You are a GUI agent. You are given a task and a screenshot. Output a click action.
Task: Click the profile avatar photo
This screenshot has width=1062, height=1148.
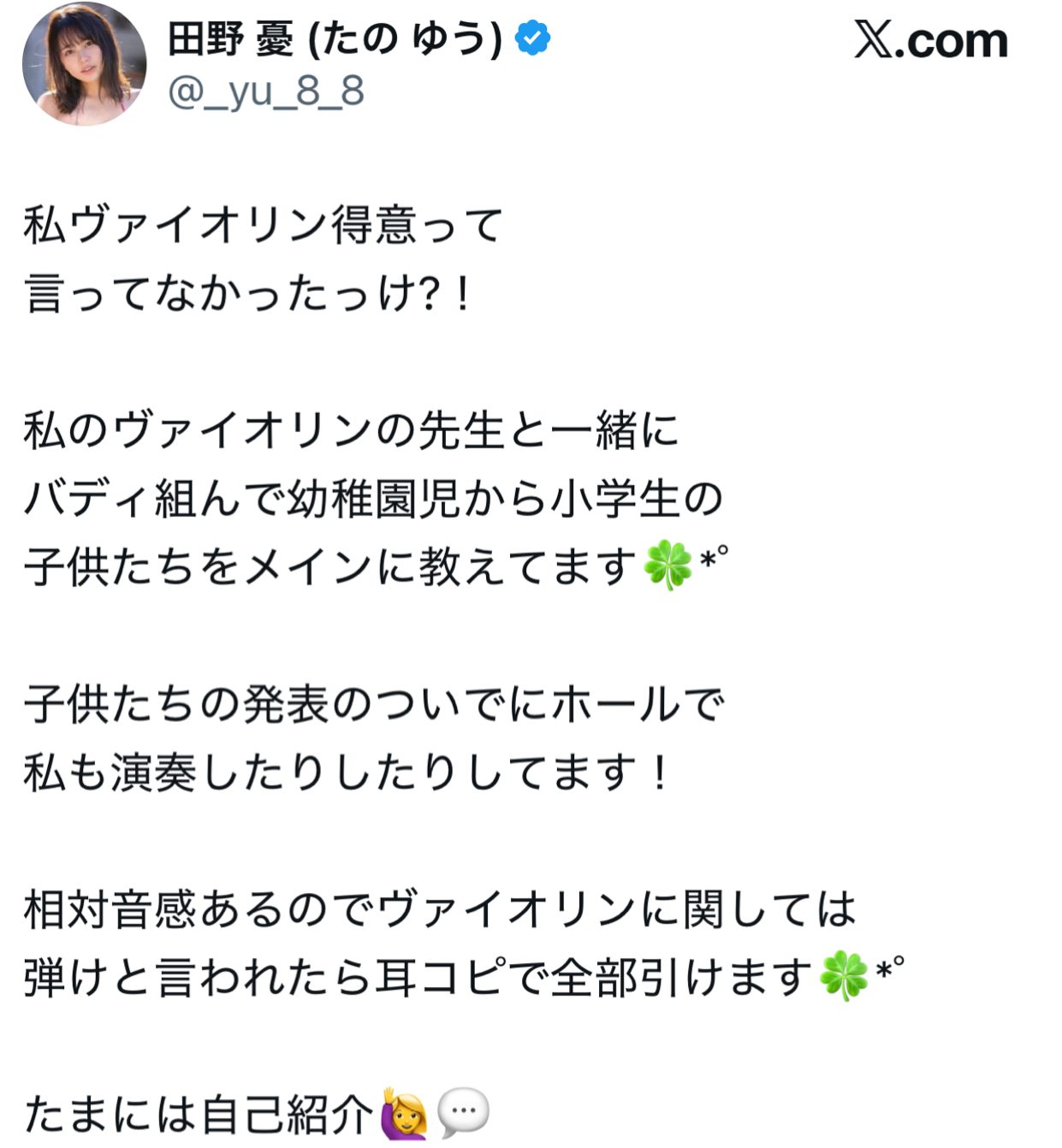tap(84, 65)
